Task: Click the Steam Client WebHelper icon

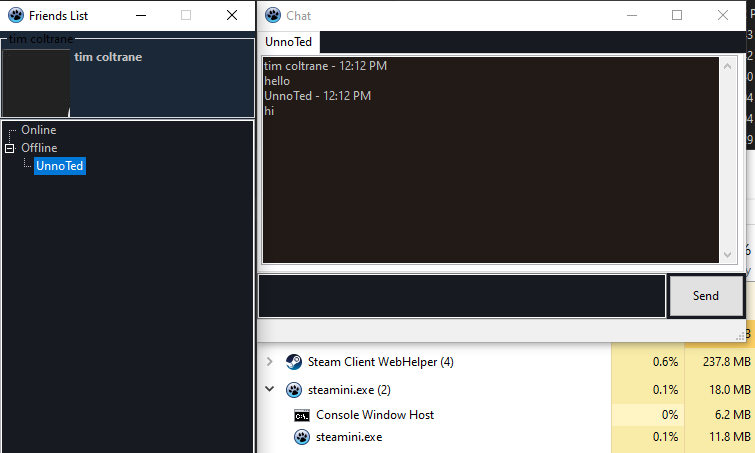Action: pos(294,362)
